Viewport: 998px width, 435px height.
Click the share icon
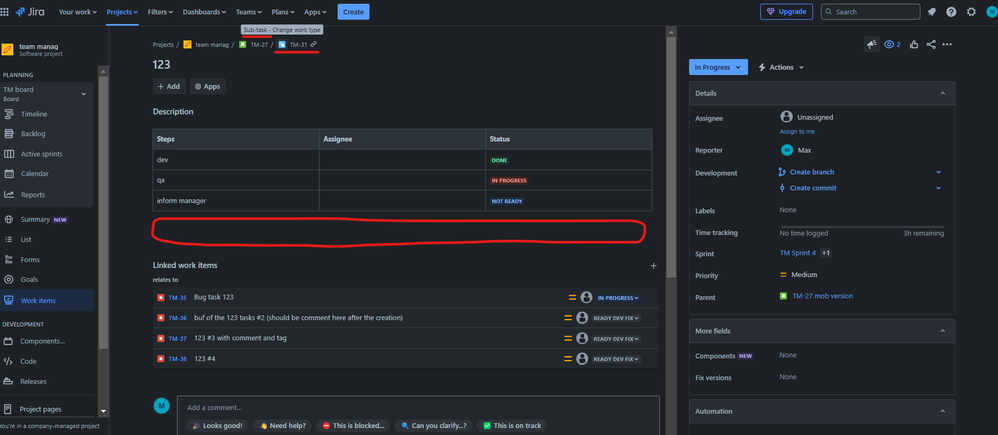coord(931,45)
